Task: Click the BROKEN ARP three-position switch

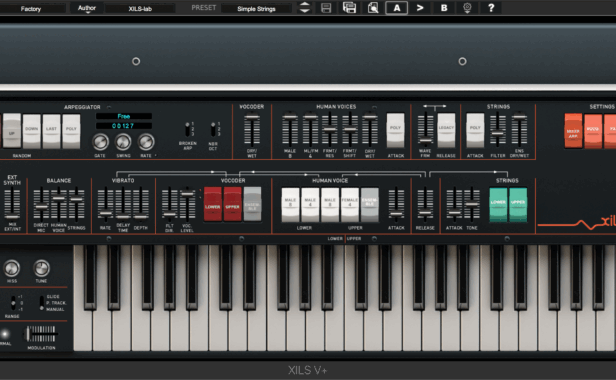Action: pyautogui.click(x=187, y=129)
